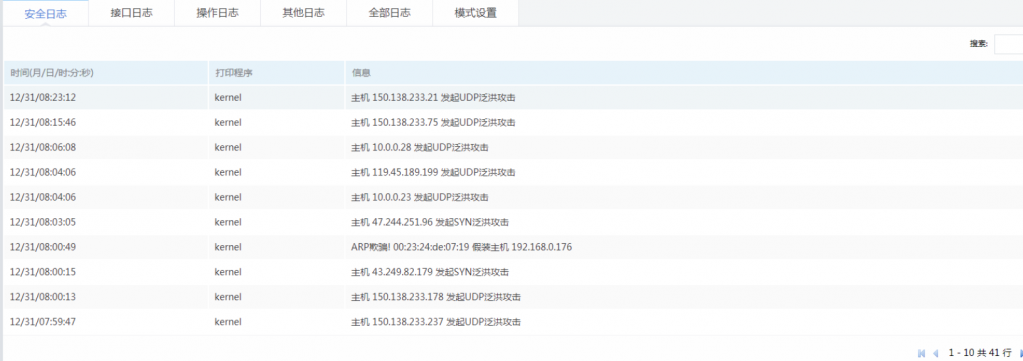Viewport: 1023px width, 361px height.
Task: Select the 12/31/08:15:46 timestamp cell
Action: click(x=43, y=123)
